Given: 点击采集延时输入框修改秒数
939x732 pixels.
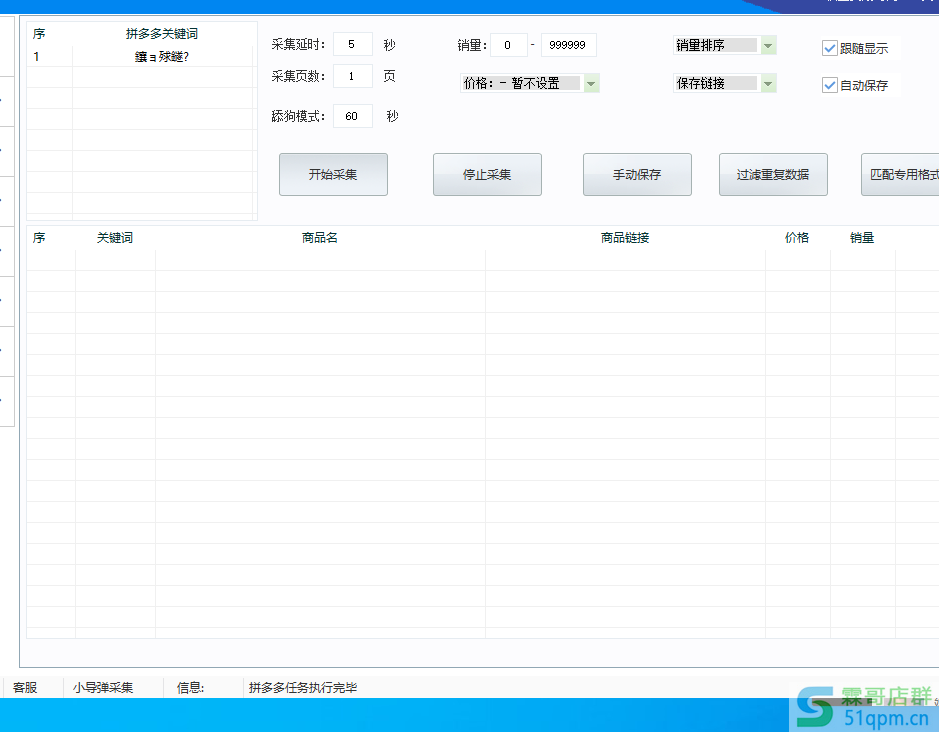Looking at the screenshot, I should [352, 44].
